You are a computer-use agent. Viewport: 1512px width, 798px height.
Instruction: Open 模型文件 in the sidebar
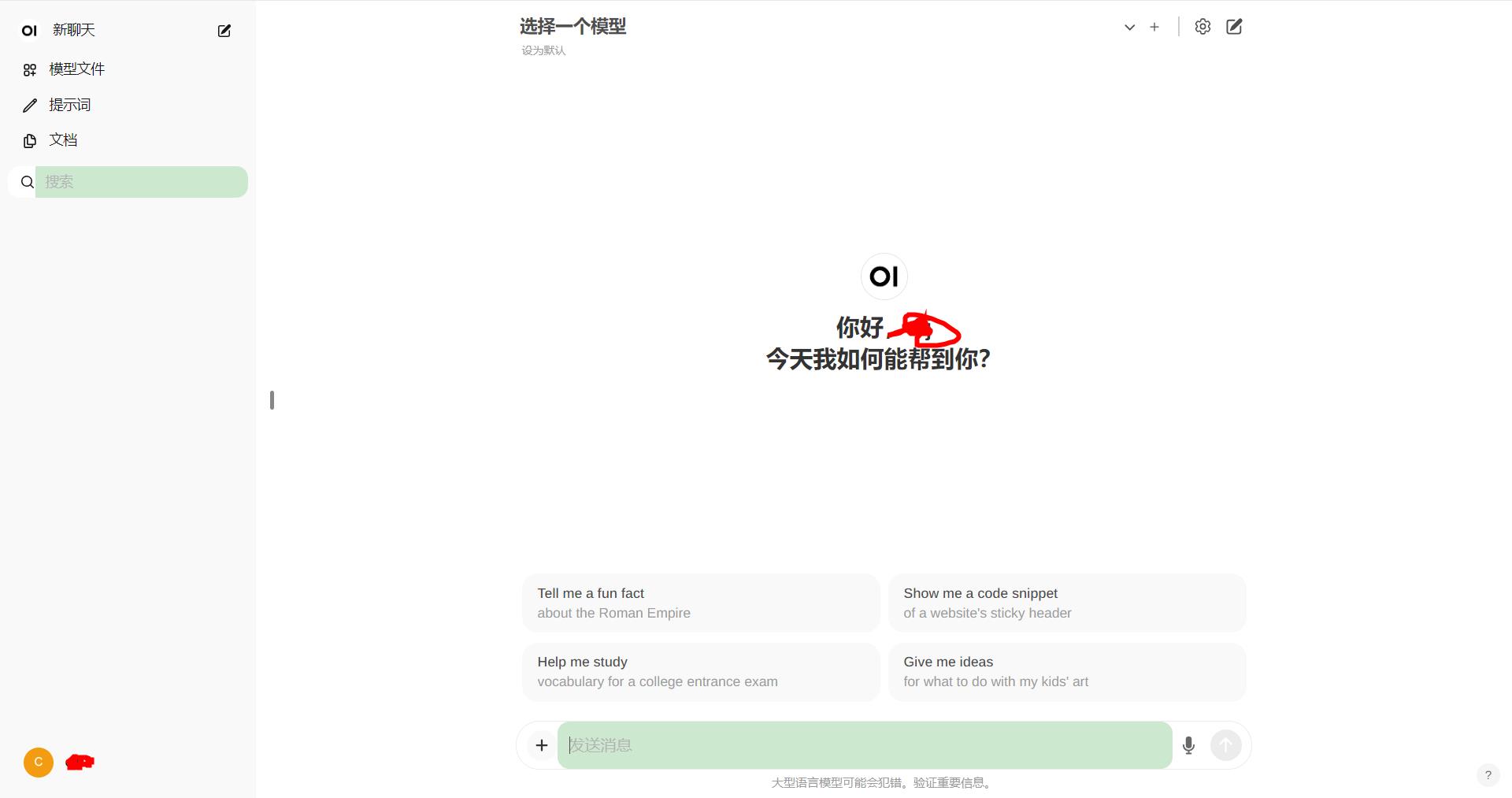[76, 69]
